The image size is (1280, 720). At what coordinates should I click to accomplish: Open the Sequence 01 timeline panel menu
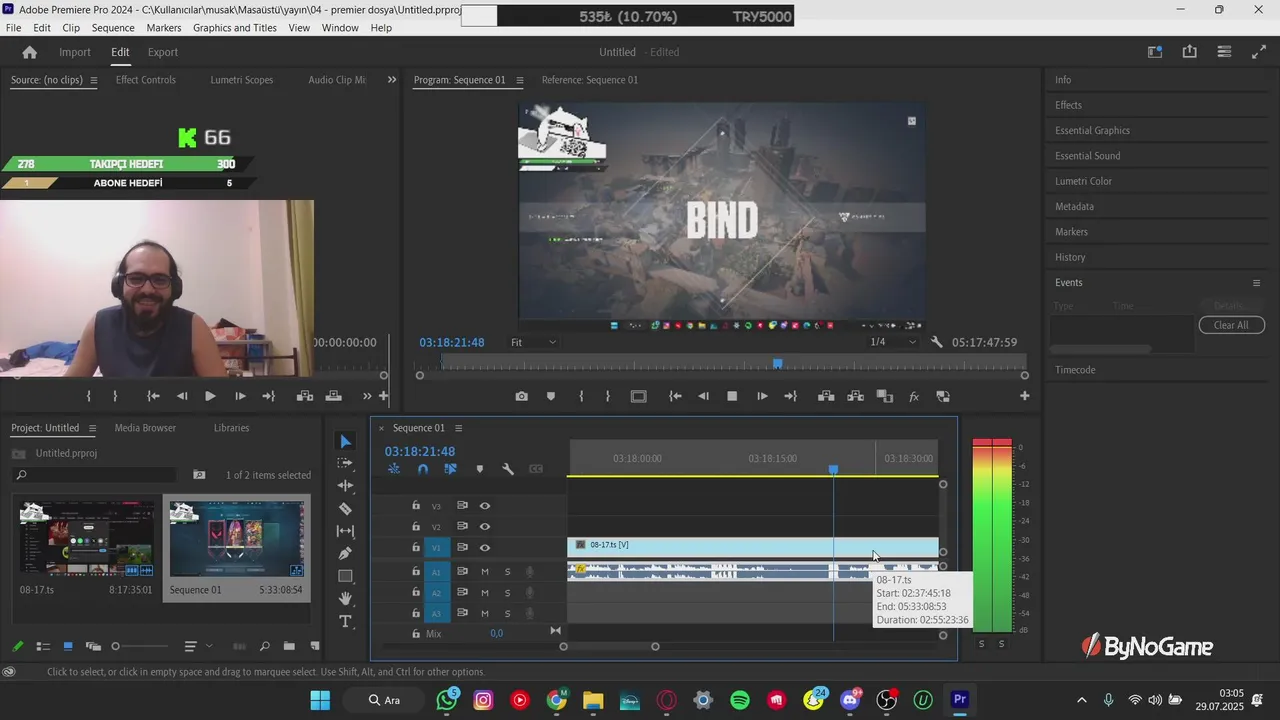pyautogui.click(x=458, y=428)
